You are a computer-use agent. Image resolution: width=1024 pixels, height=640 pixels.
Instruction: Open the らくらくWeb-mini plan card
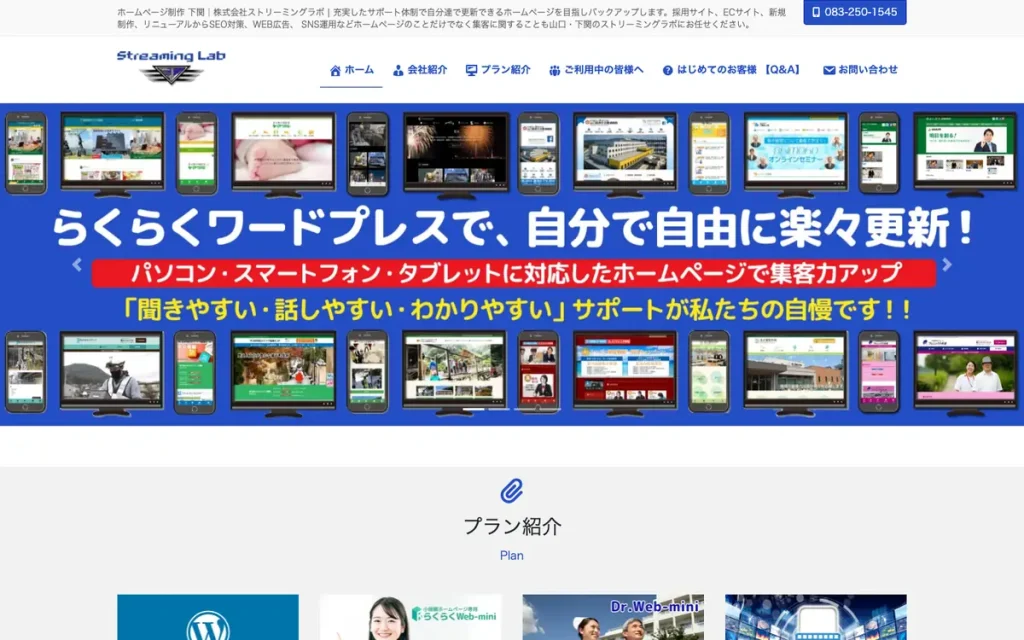(411, 617)
